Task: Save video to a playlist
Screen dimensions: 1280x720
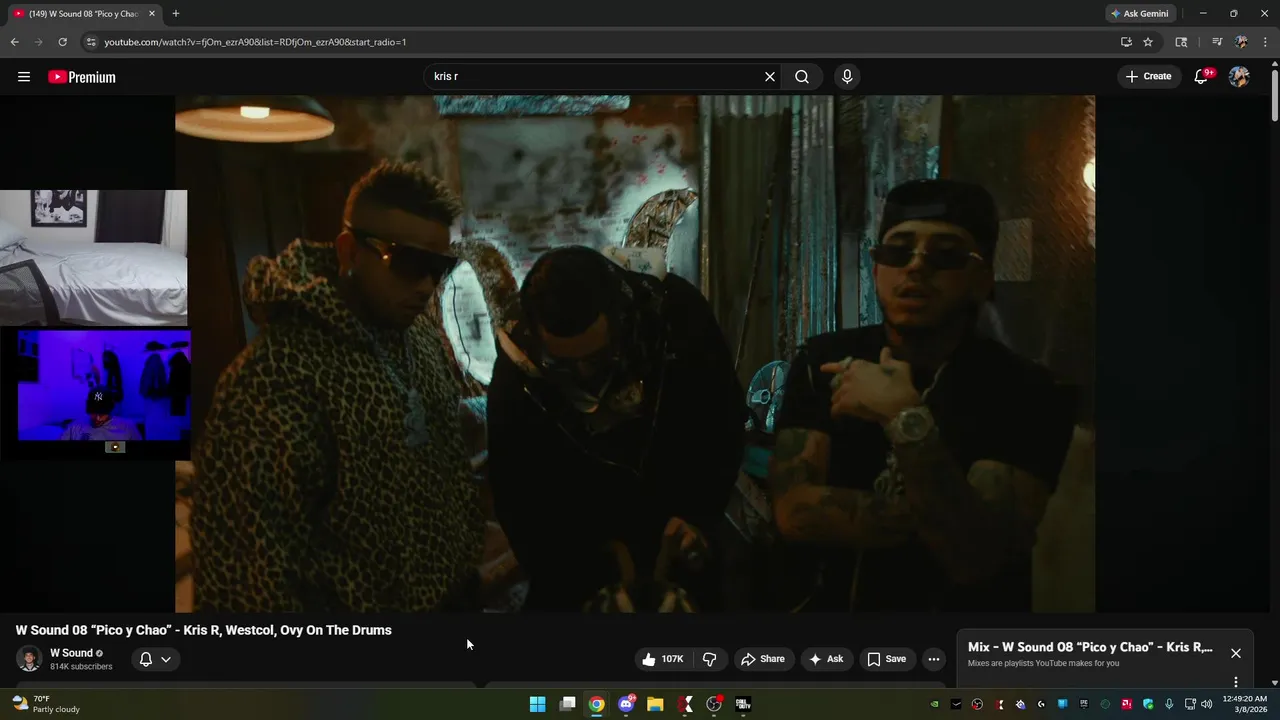Action: click(x=887, y=659)
